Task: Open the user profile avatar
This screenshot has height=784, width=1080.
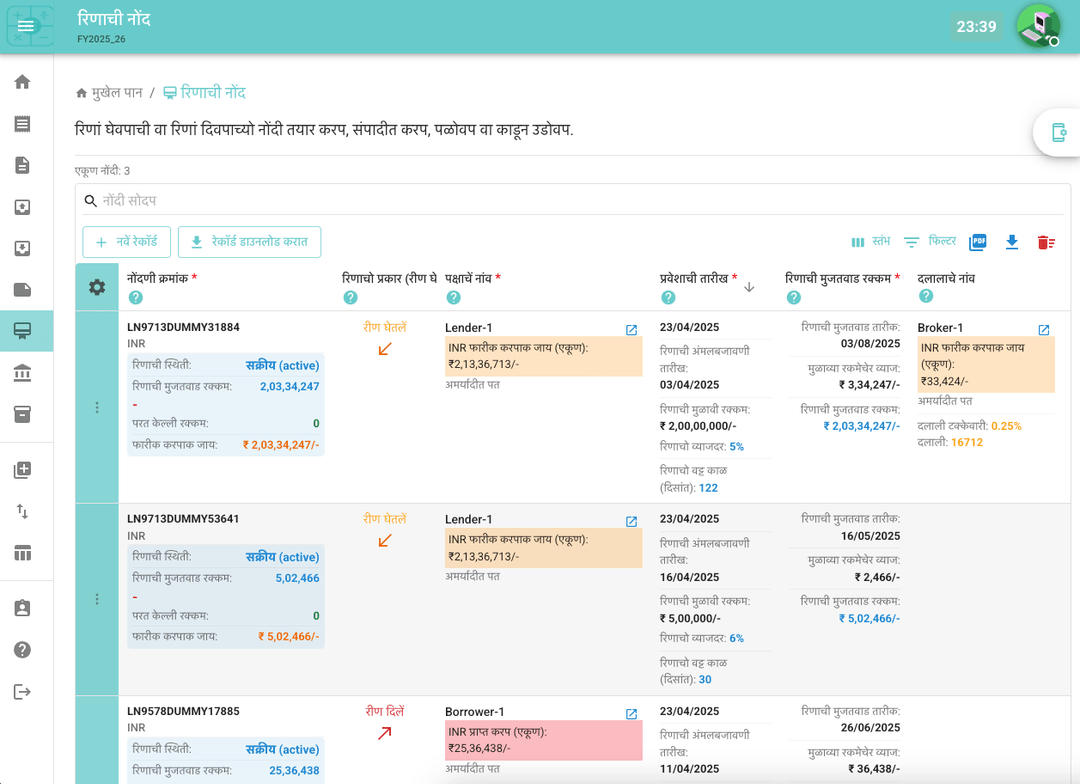Action: (x=1038, y=26)
